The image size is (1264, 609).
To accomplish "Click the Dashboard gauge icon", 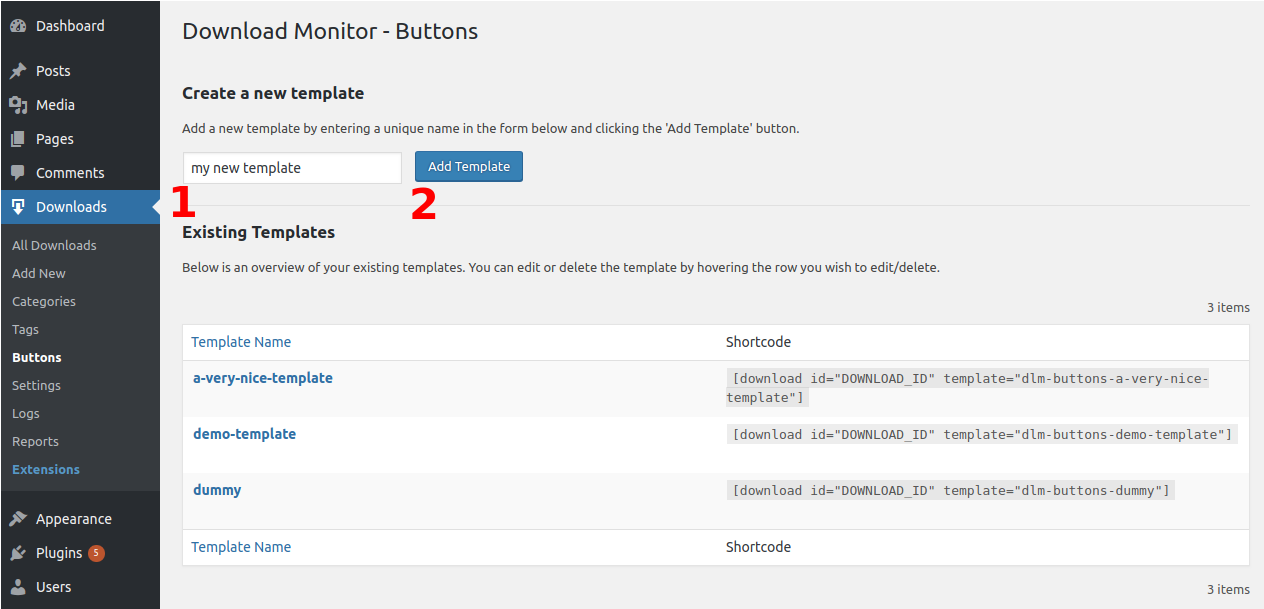I will (x=18, y=26).
